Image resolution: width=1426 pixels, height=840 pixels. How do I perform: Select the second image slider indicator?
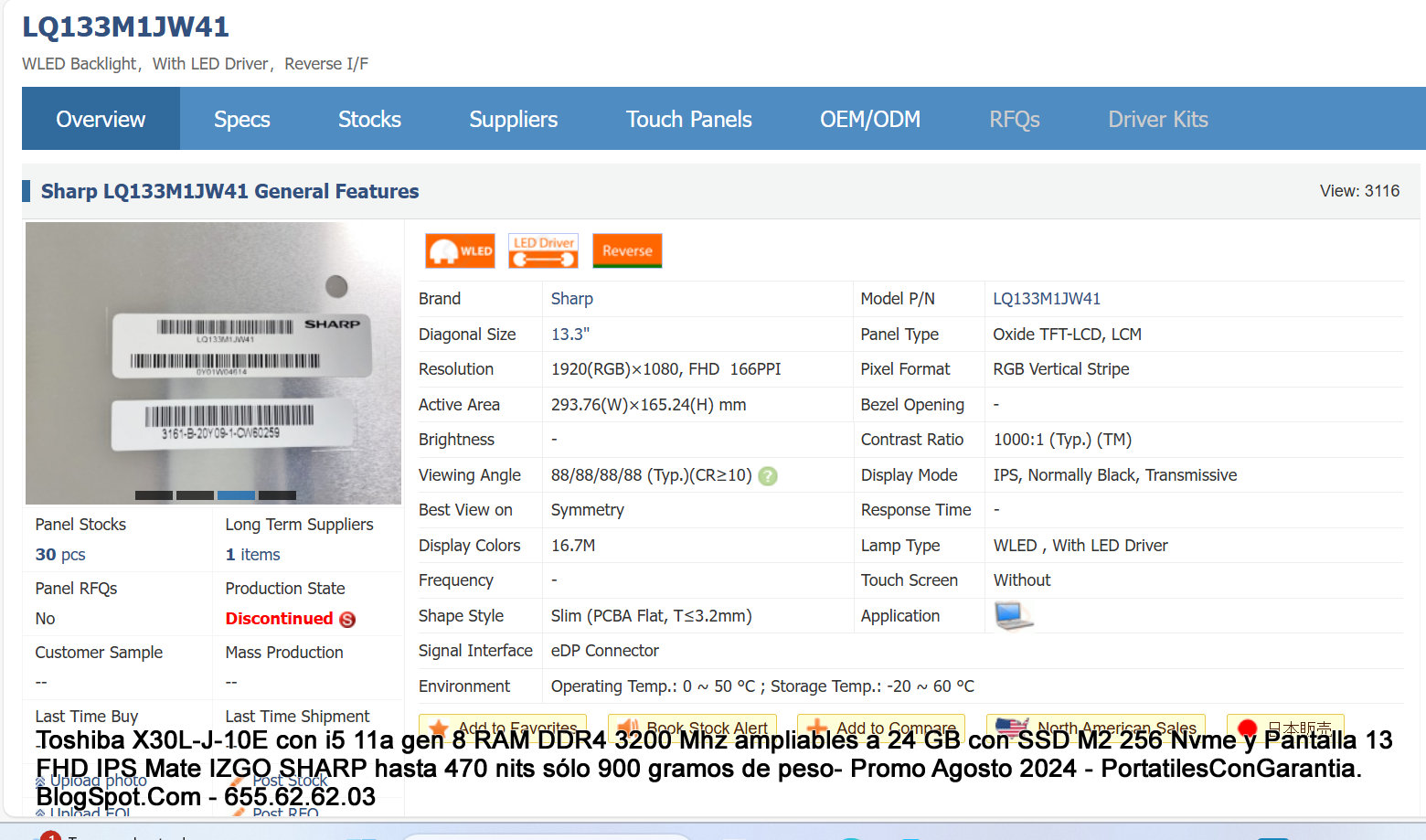pos(195,495)
